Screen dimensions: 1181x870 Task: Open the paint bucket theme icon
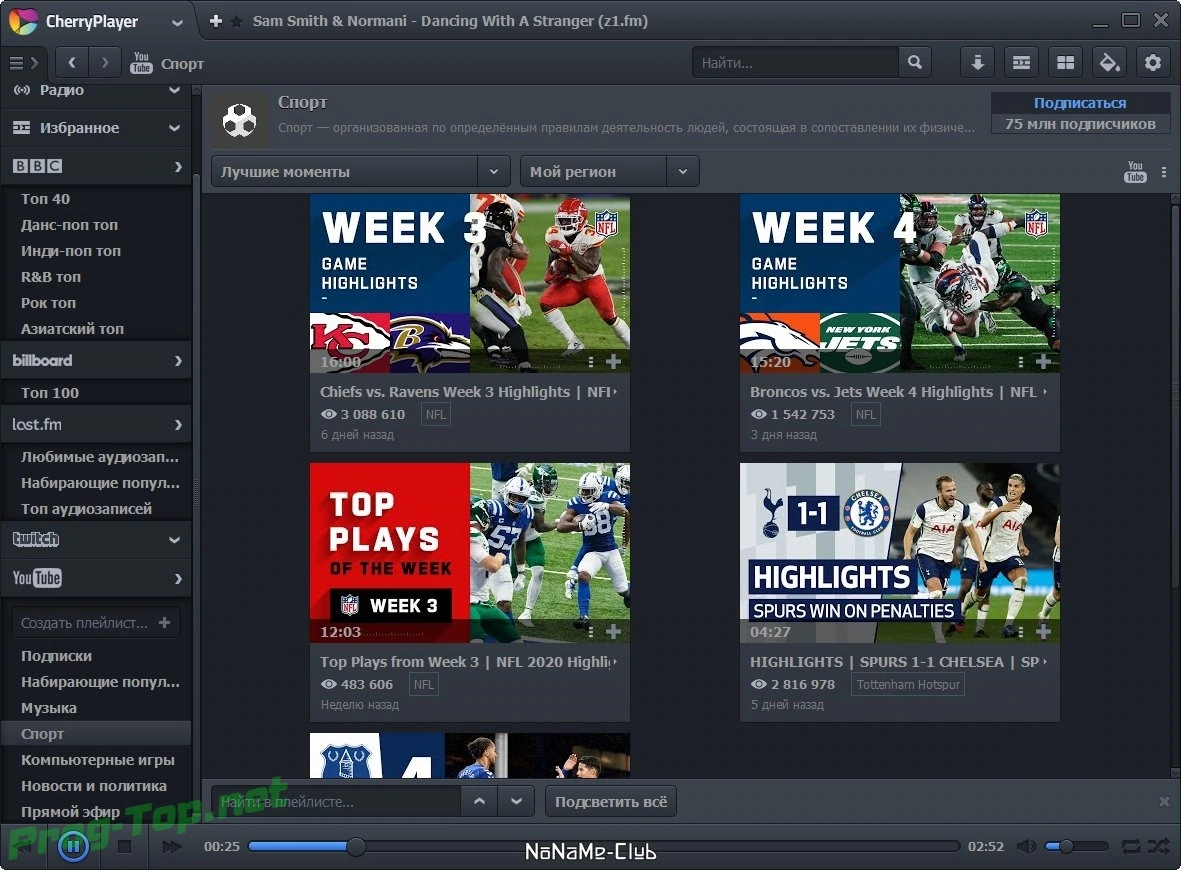tap(1109, 63)
